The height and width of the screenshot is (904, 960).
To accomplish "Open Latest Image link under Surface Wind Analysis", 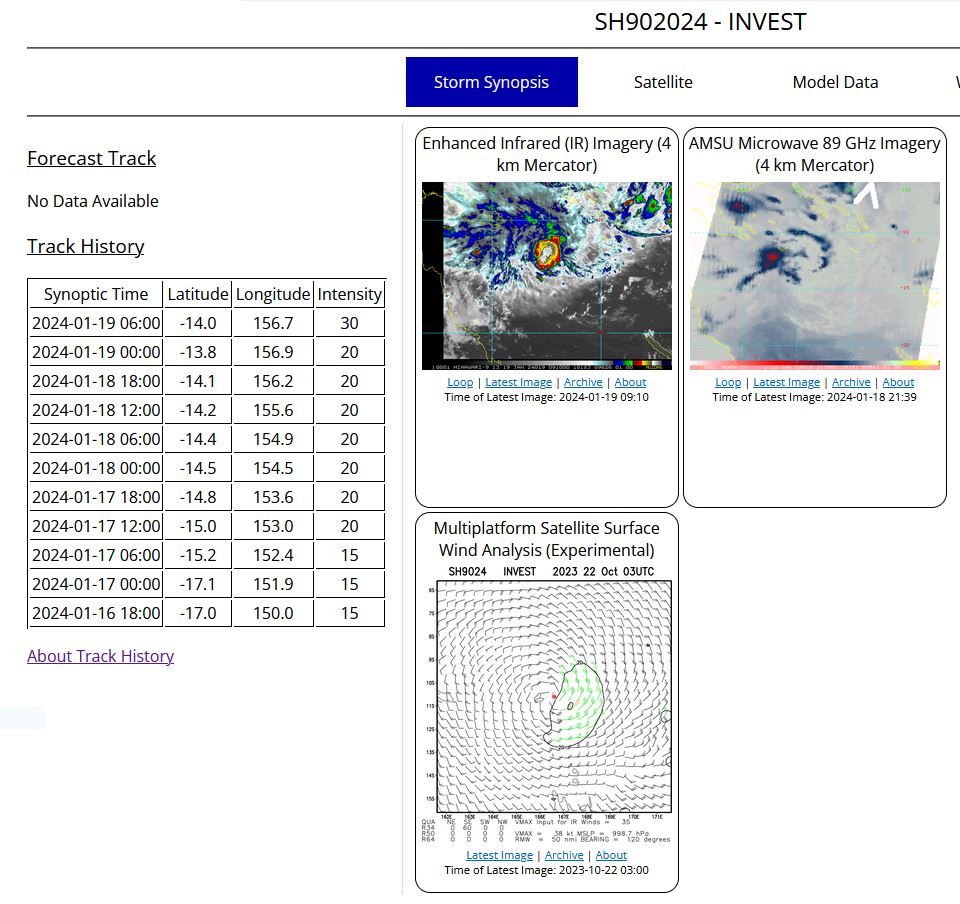I will [500, 855].
